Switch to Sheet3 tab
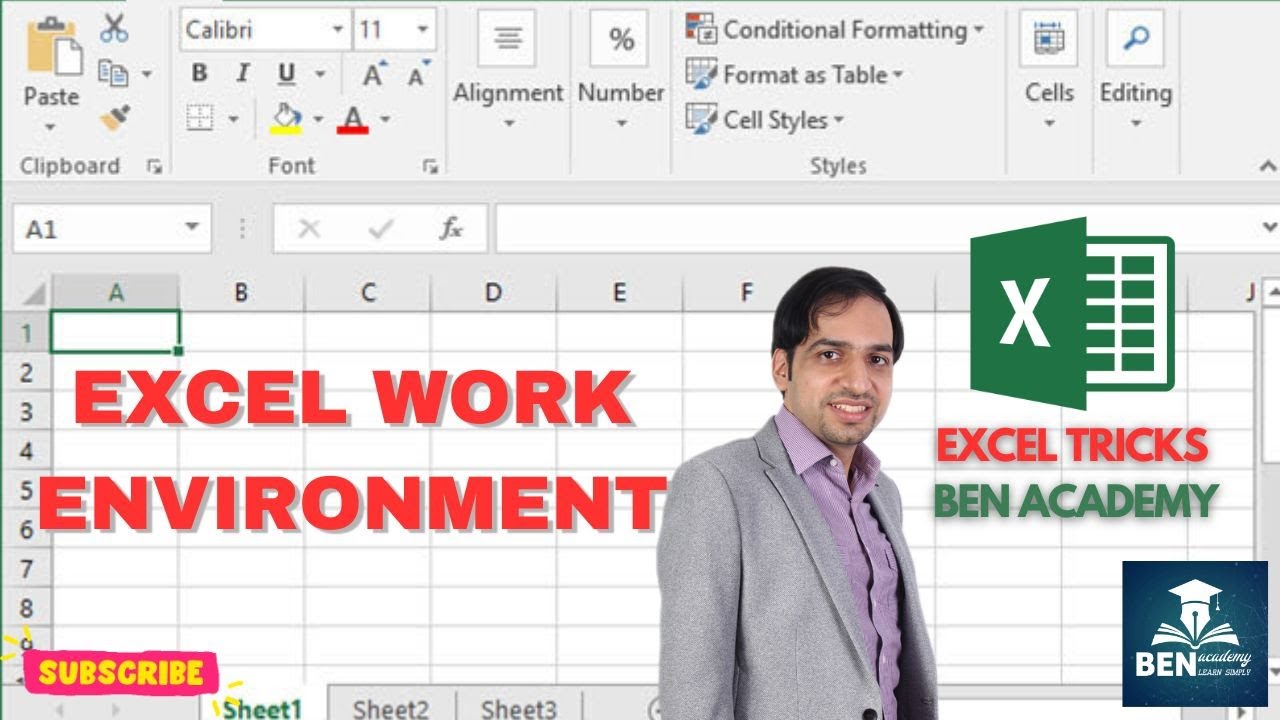This screenshot has height=720, width=1280. tap(519, 708)
